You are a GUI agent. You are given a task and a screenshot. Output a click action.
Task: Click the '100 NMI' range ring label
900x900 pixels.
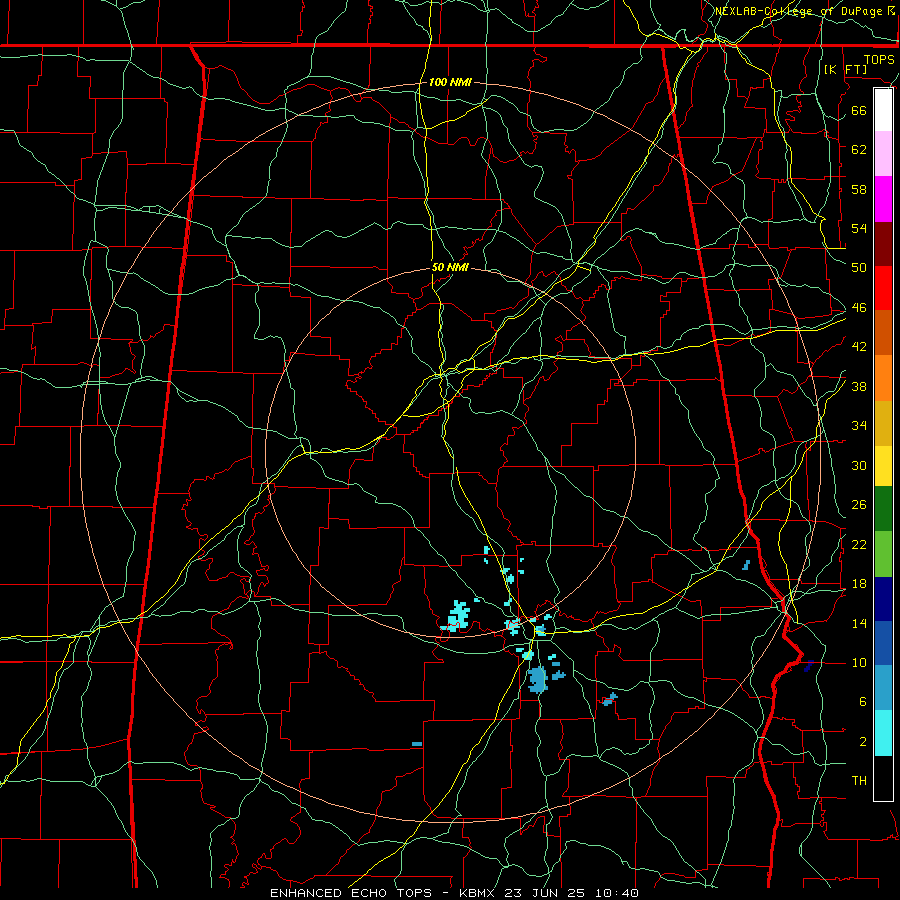point(450,82)
